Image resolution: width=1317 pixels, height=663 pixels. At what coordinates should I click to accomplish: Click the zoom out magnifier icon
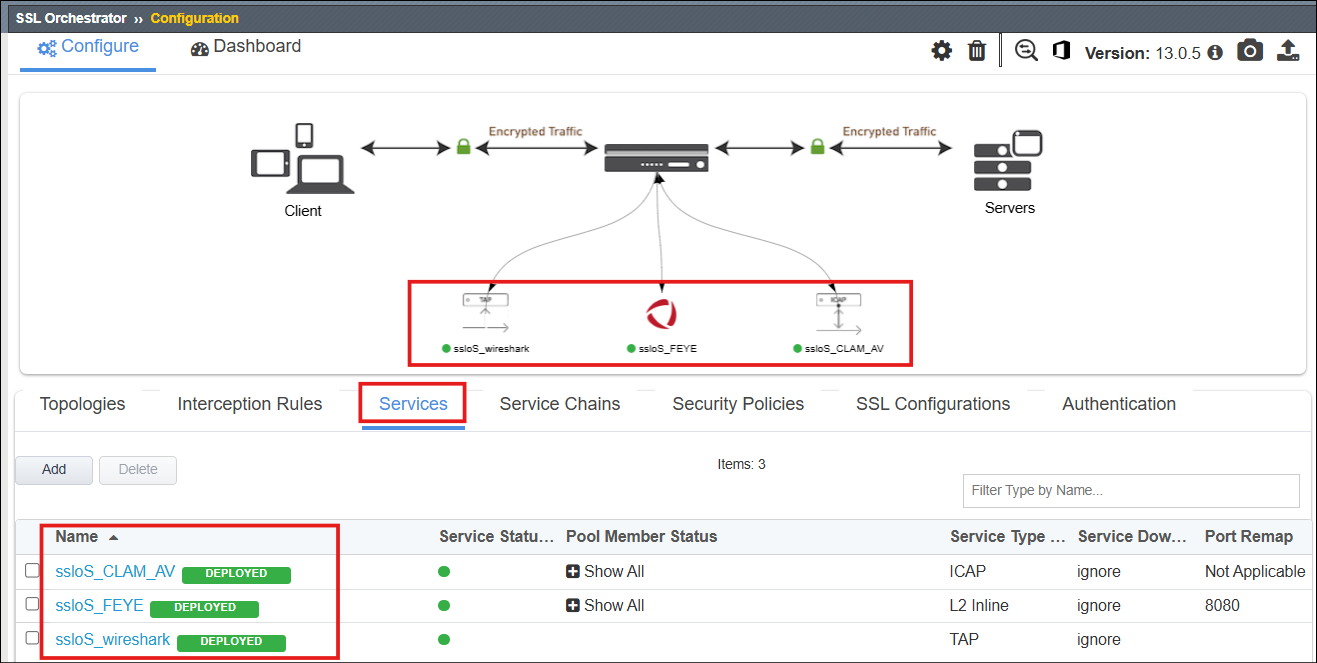tap(1026, 51)
